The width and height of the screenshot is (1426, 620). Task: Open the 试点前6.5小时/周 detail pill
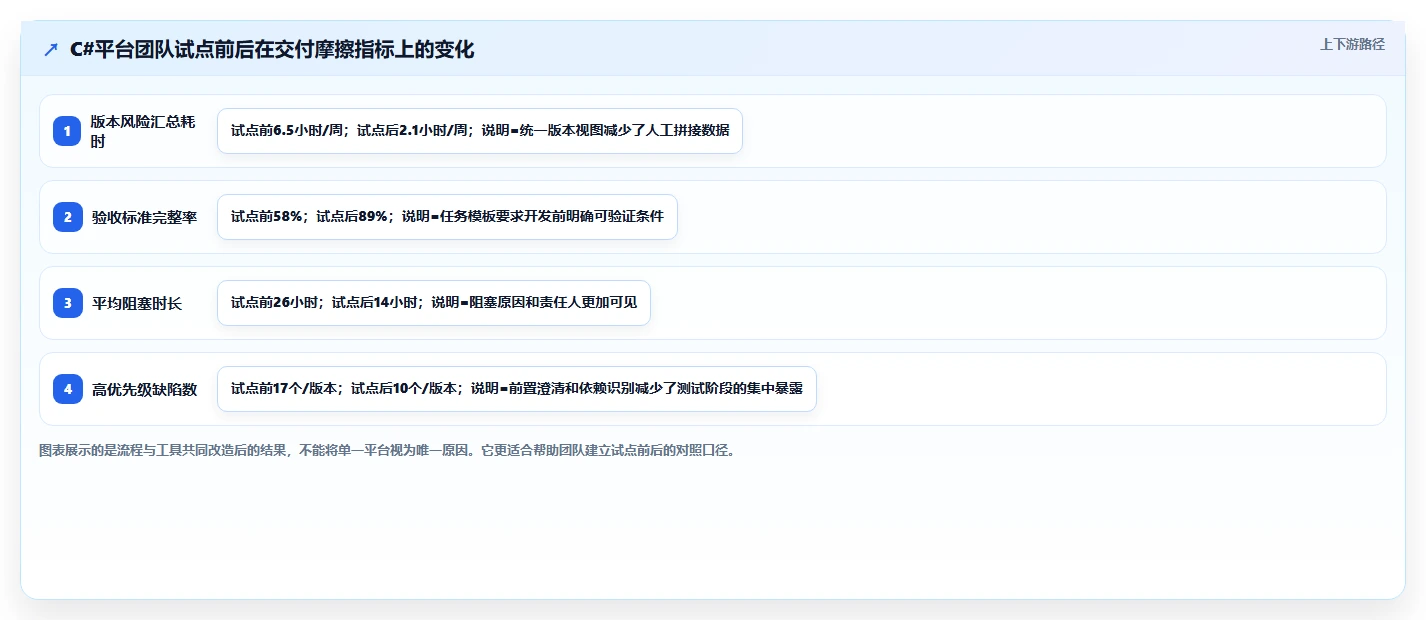pos(480,131)
